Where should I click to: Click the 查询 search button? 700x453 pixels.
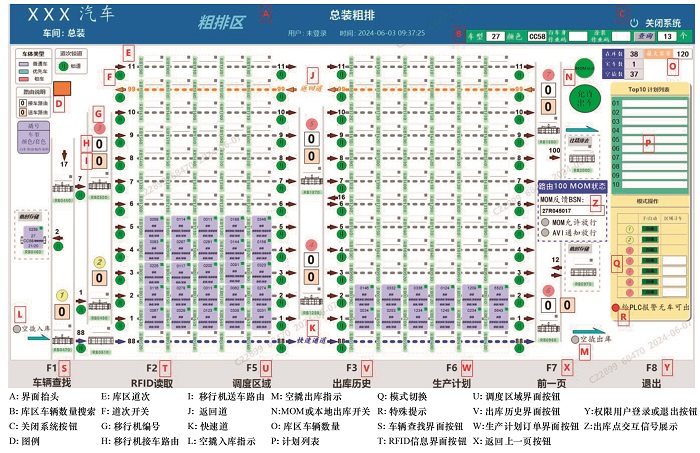click(x=645, y=36)
